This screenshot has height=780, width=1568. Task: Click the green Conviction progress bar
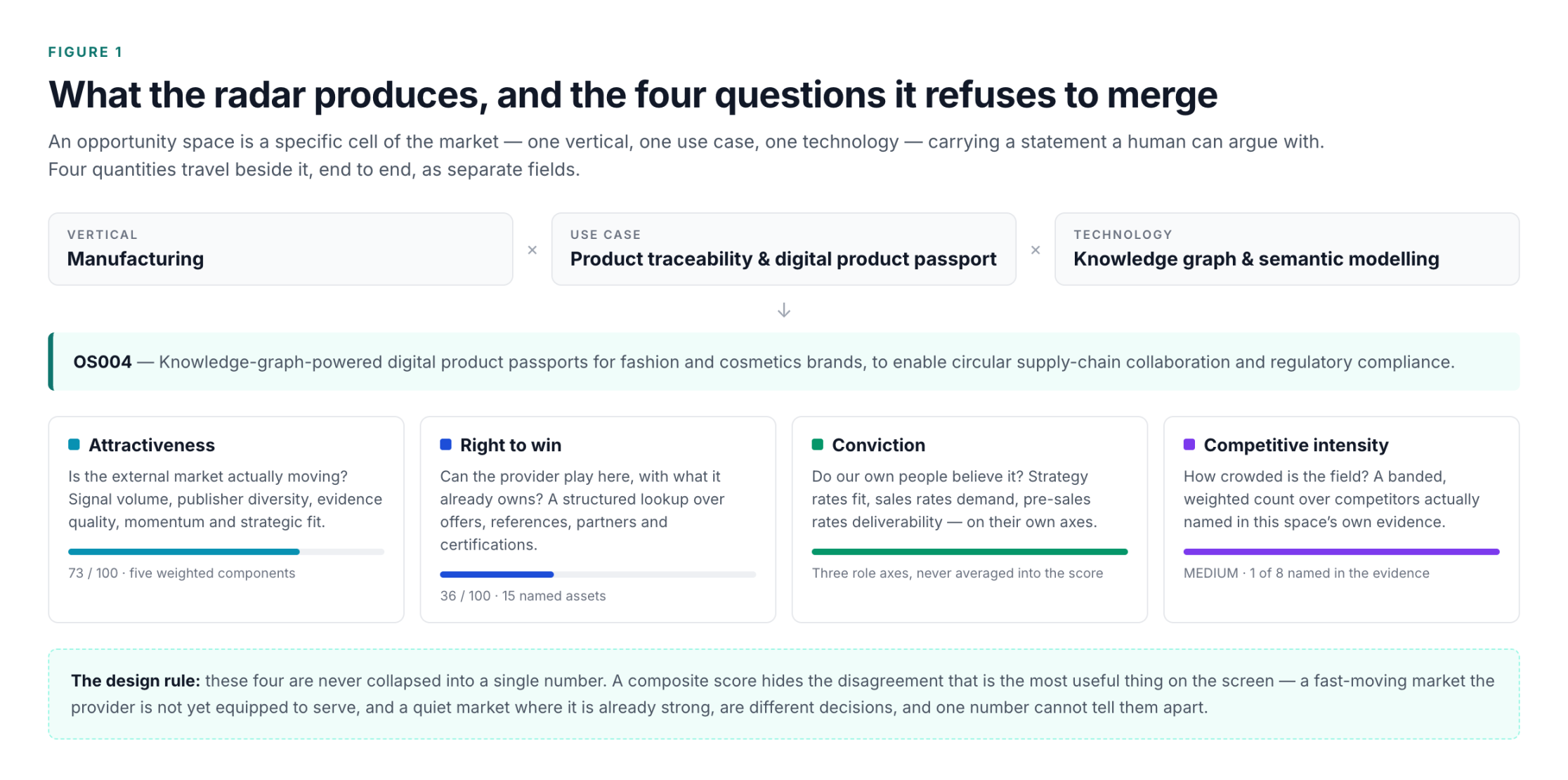pos(969,552)
